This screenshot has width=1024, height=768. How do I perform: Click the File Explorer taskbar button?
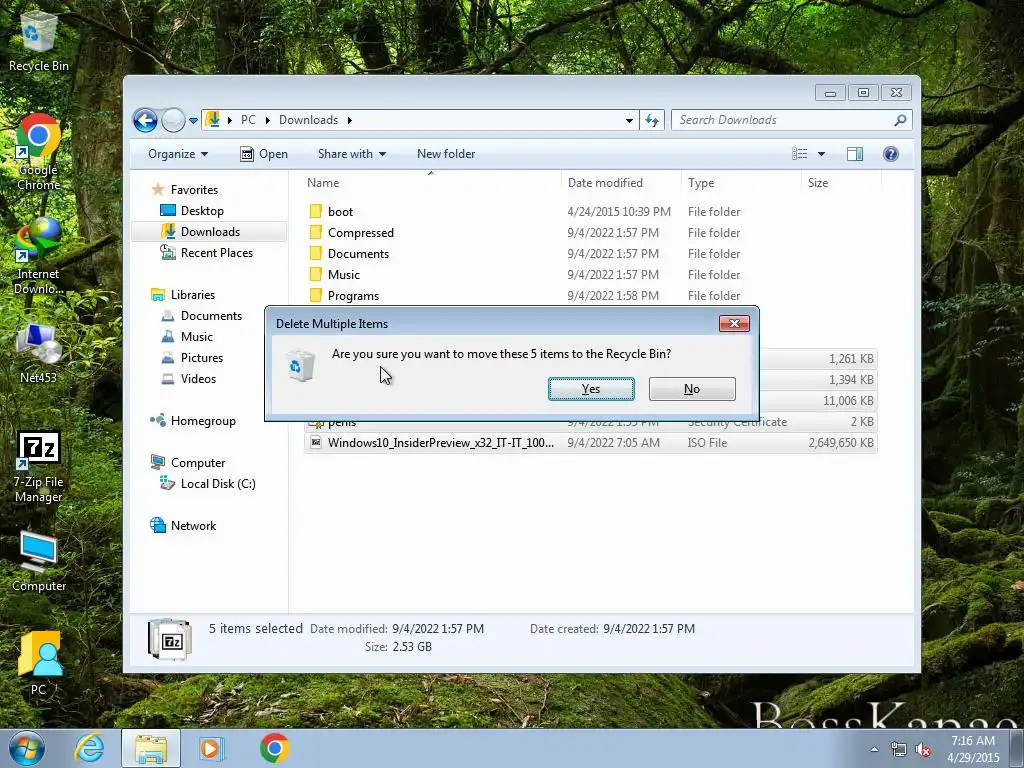click(x=151, y=748)
